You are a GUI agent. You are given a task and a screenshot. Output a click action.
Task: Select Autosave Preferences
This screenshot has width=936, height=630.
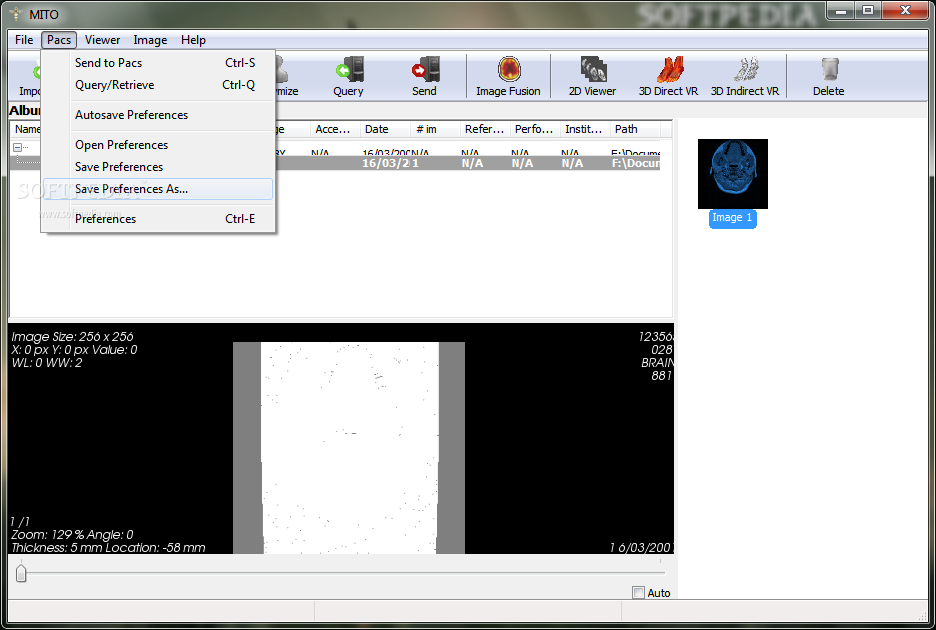coord(158,115)
